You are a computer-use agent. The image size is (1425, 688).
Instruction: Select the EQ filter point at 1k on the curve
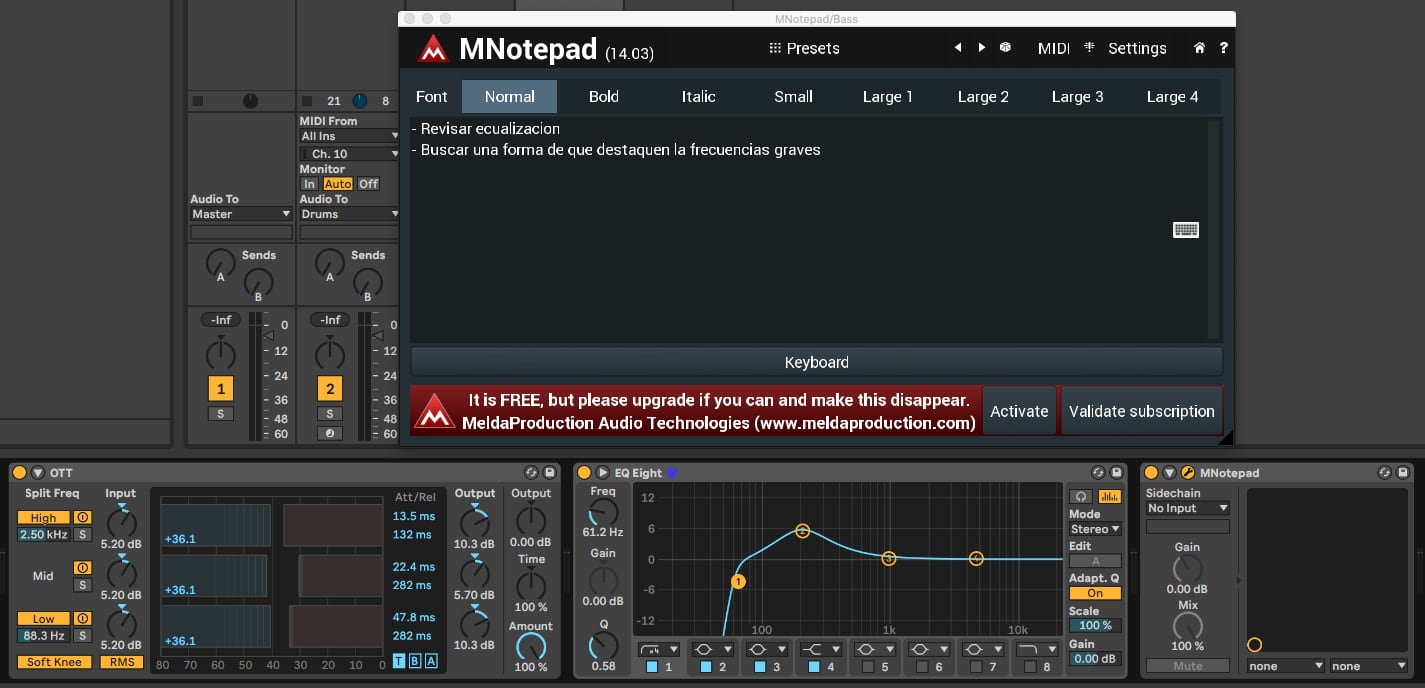click(x=888, y=558)
